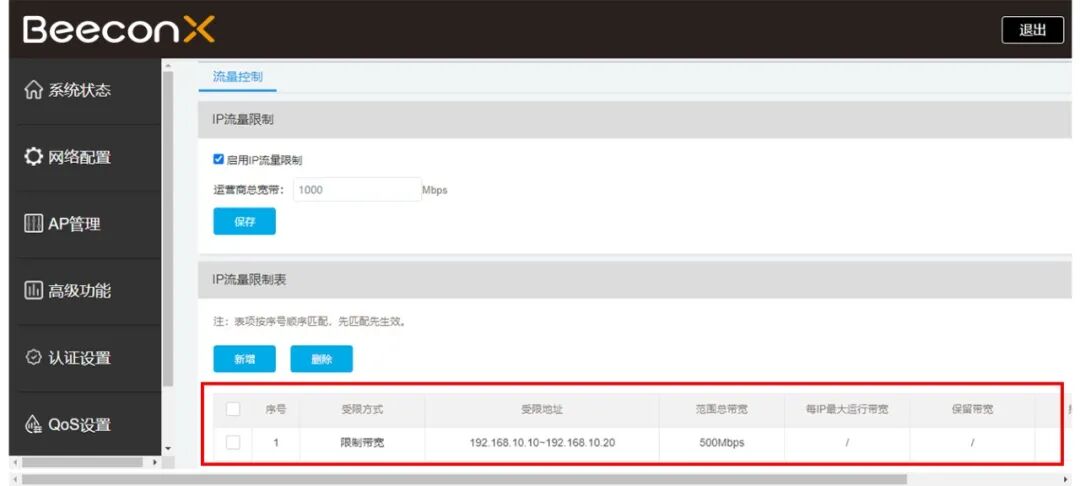The width and height of the screenshot is (1080, 486).
Task: Click the 限制带宽 cell in row 1
Action: pyautogui.click(x=362, y=443)
